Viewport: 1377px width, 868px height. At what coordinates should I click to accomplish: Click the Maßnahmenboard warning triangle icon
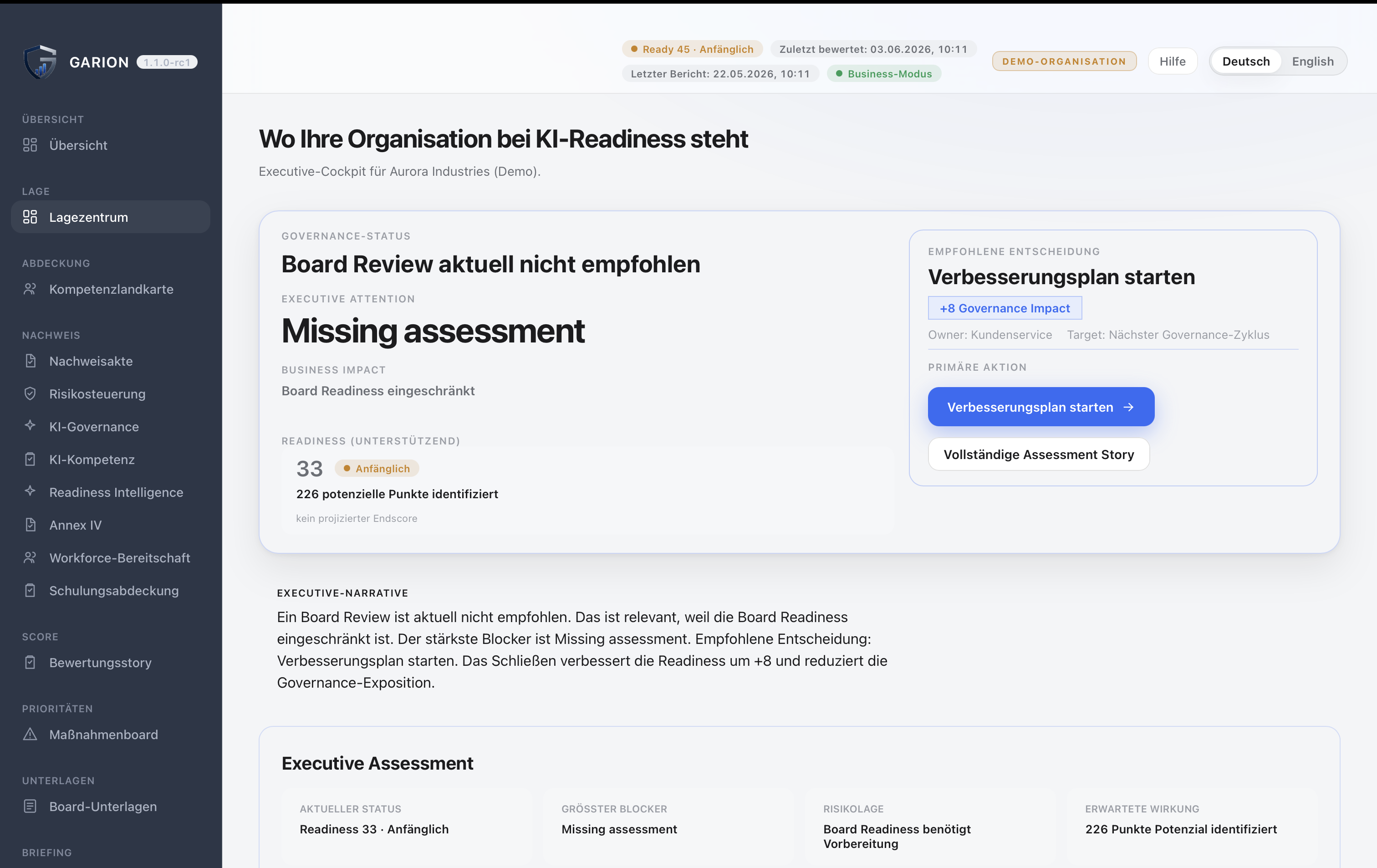pyautogui.click(x=30, y=735)
